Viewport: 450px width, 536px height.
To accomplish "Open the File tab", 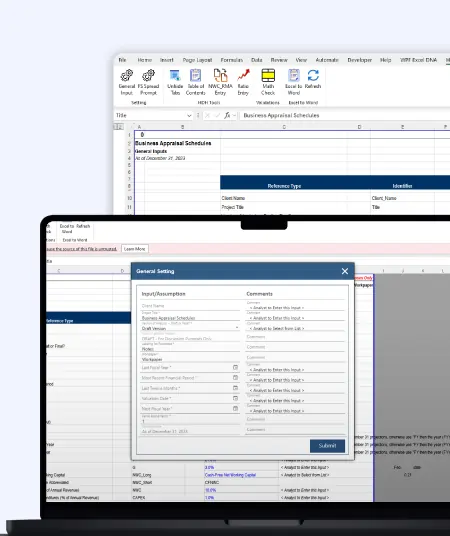I will [x=122, y=60].
